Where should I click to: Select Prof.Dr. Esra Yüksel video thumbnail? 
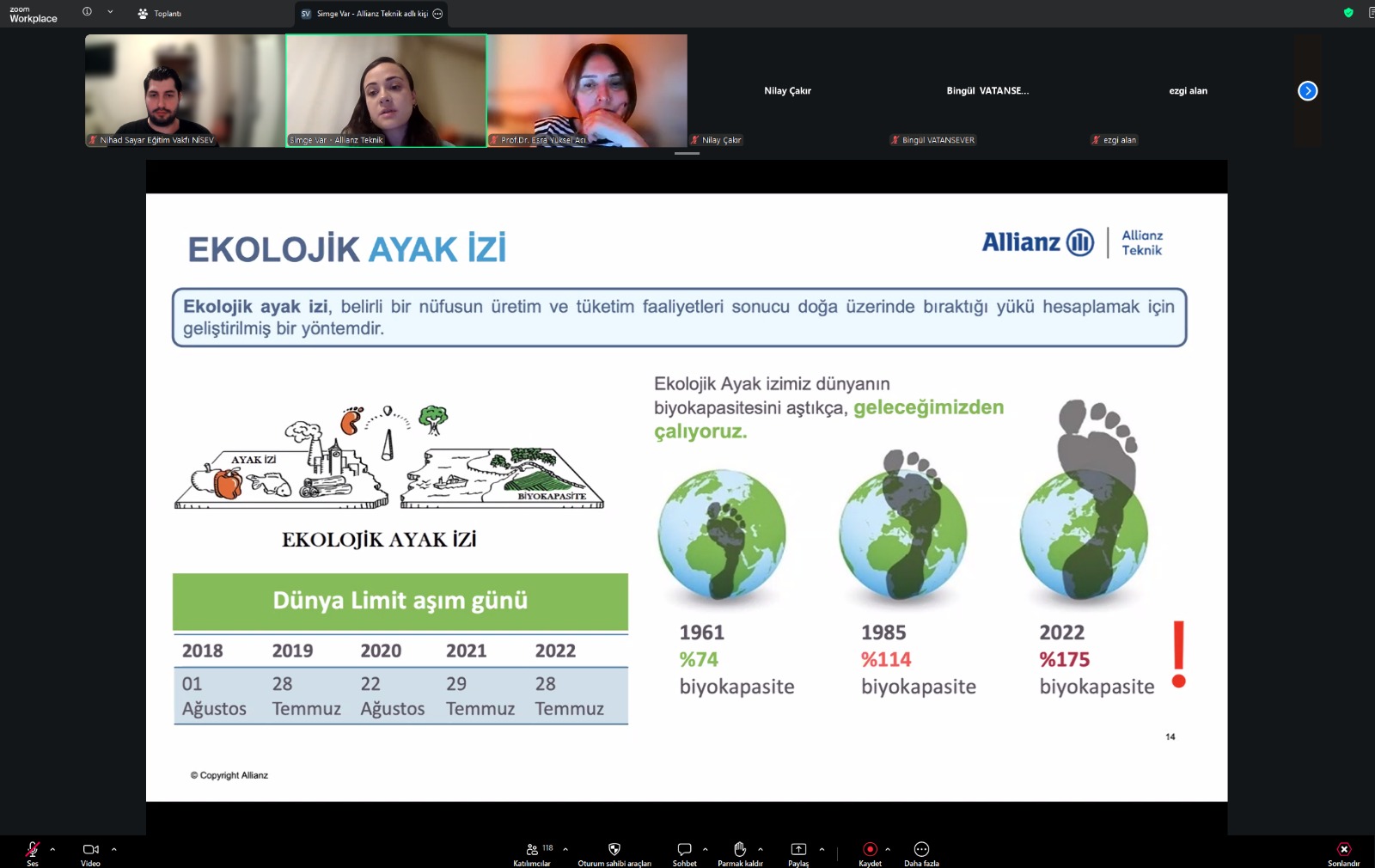587,90
